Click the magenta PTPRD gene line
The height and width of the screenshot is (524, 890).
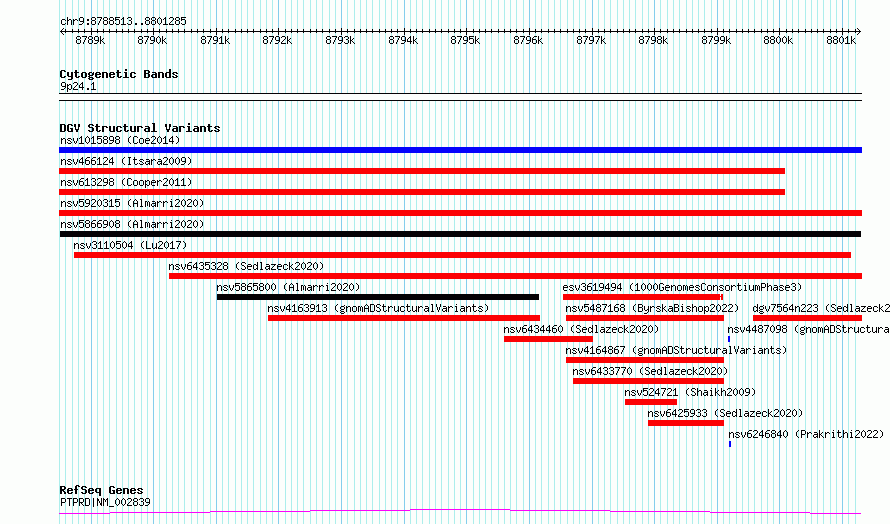tap(460, 512)
